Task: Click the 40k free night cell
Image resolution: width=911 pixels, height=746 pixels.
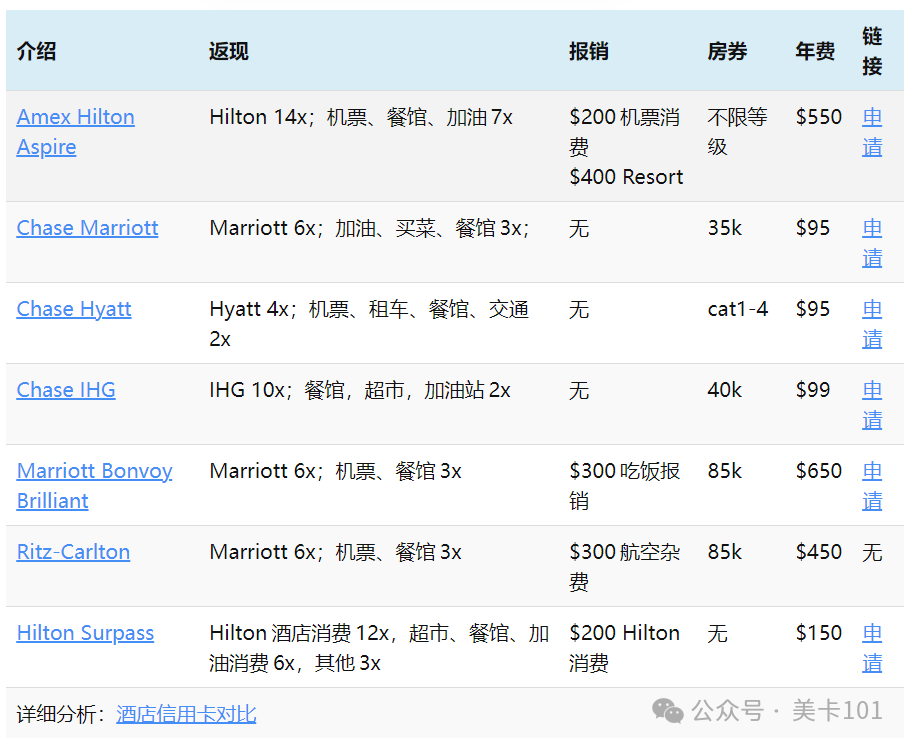Action: click(x=725, y=390)
